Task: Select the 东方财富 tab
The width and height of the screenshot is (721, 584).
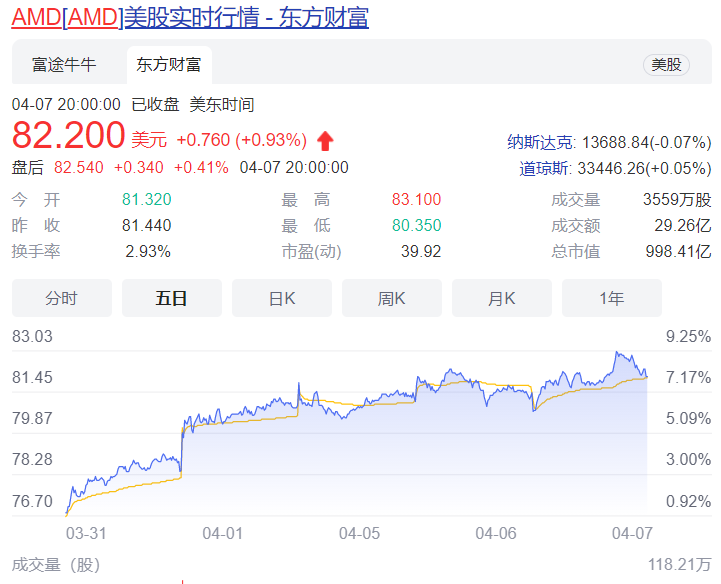Action: 169,64
